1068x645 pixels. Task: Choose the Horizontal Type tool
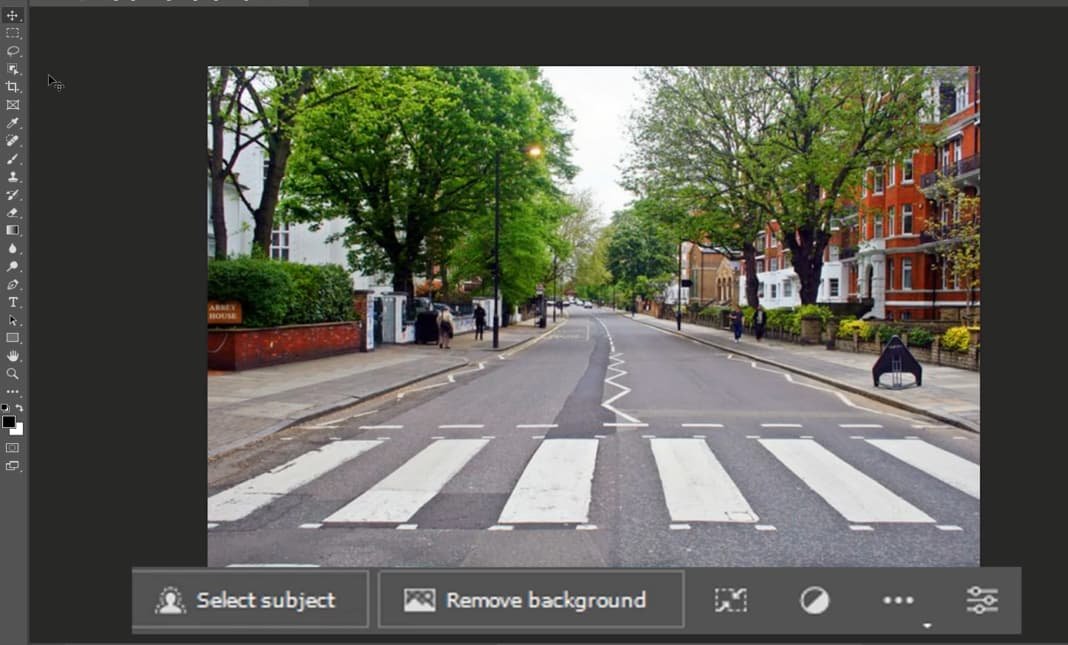click(x=13, y=302)
